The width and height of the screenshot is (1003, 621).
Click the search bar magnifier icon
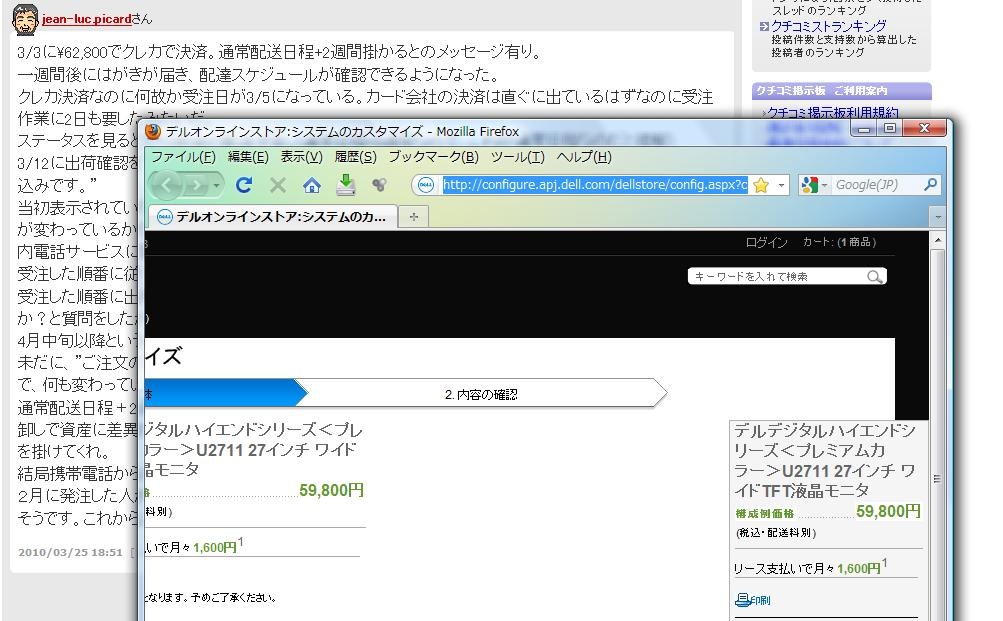930,185
